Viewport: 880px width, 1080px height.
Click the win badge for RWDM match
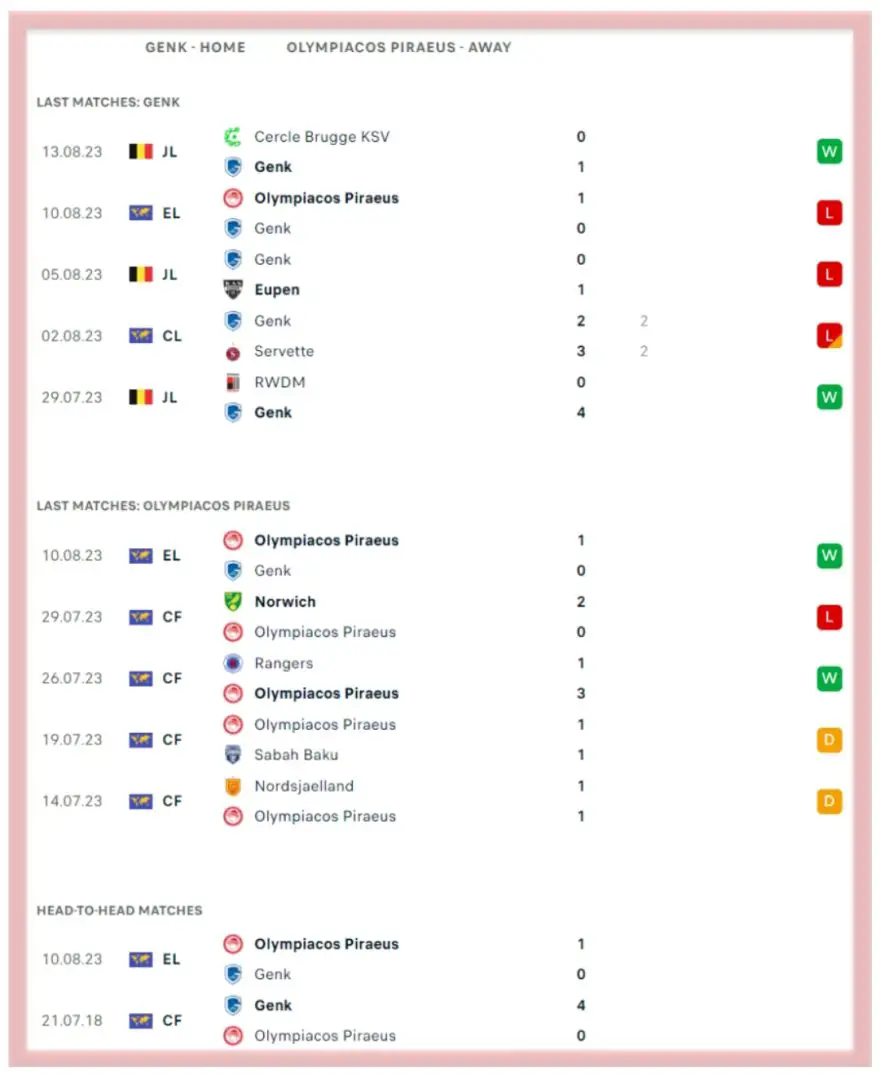click(x=829, y=397)
